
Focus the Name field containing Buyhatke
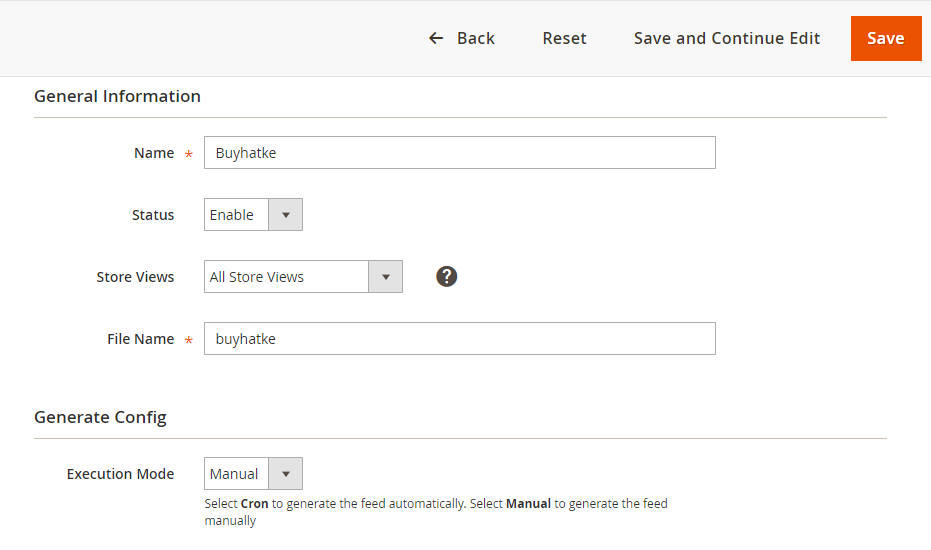[460, 153]
